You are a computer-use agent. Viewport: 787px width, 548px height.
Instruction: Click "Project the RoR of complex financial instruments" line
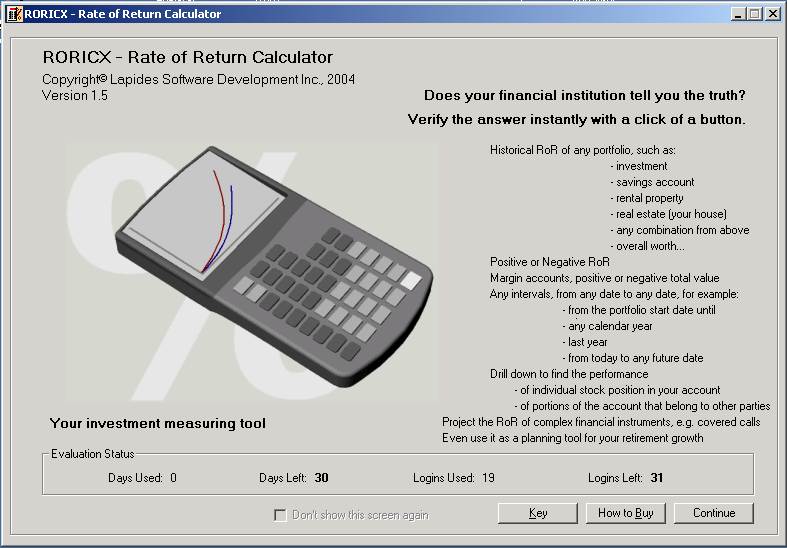click(x=601, y=422)
